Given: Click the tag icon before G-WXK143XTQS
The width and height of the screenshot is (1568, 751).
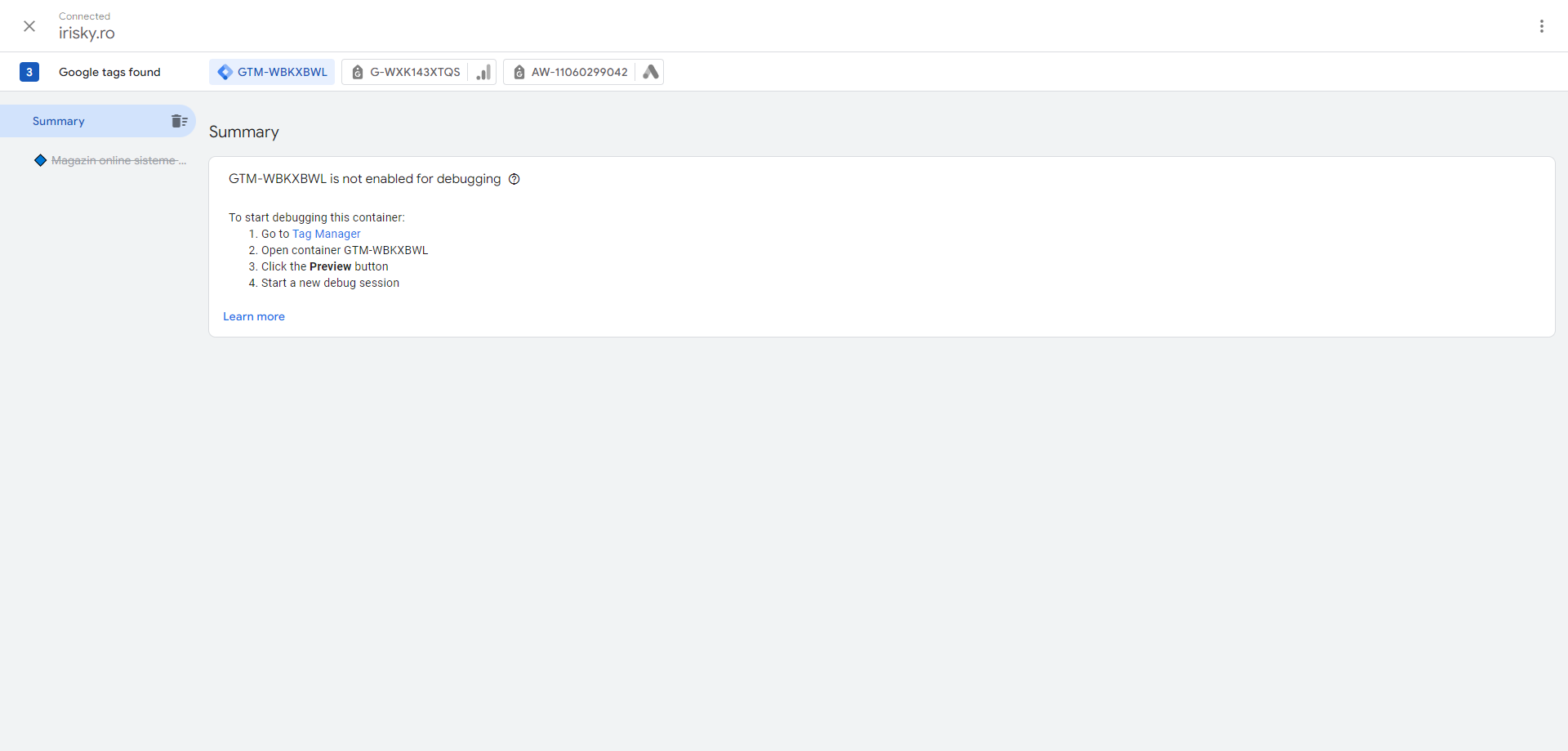Looking at the screenshot, I should pos(358,72).
